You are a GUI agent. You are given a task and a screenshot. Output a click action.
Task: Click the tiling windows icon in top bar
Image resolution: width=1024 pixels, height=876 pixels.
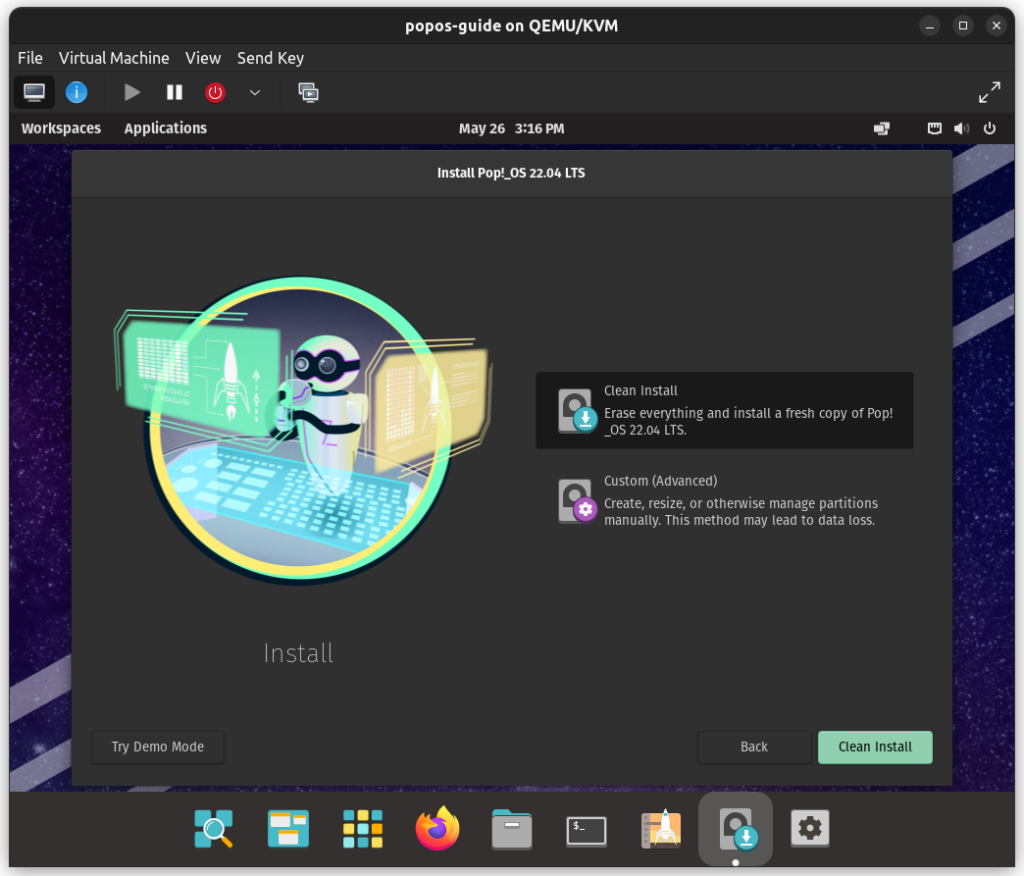click(x=882, y=129)
